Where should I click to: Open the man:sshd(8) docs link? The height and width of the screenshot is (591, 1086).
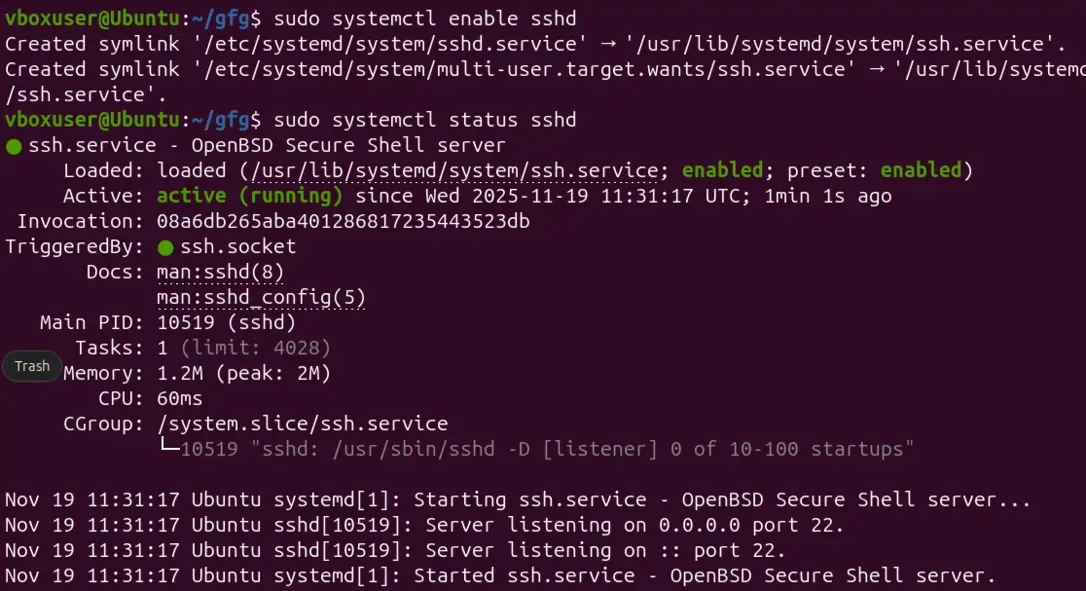coord(220,272)
